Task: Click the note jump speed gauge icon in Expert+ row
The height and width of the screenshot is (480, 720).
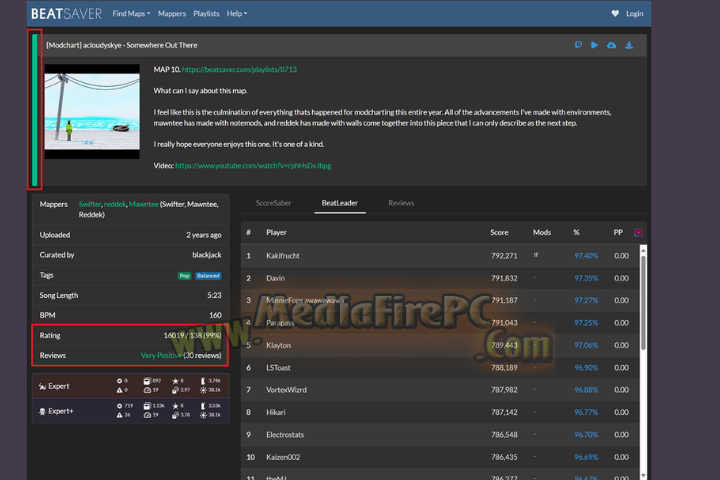Action: point(147,415)
